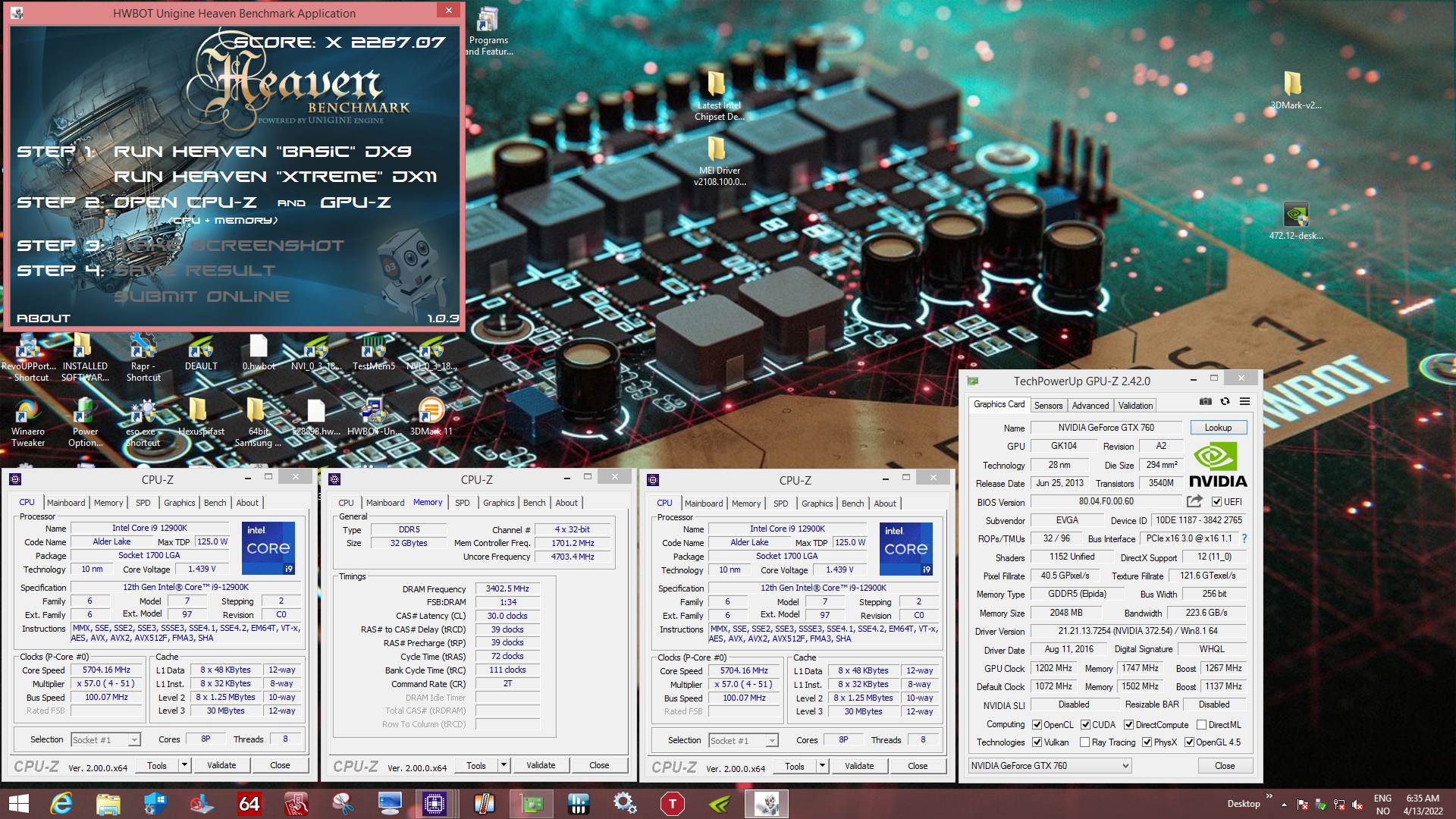
Task: Open the GPU selector dropdown in GPU-Z
Action: [1050, 766]
